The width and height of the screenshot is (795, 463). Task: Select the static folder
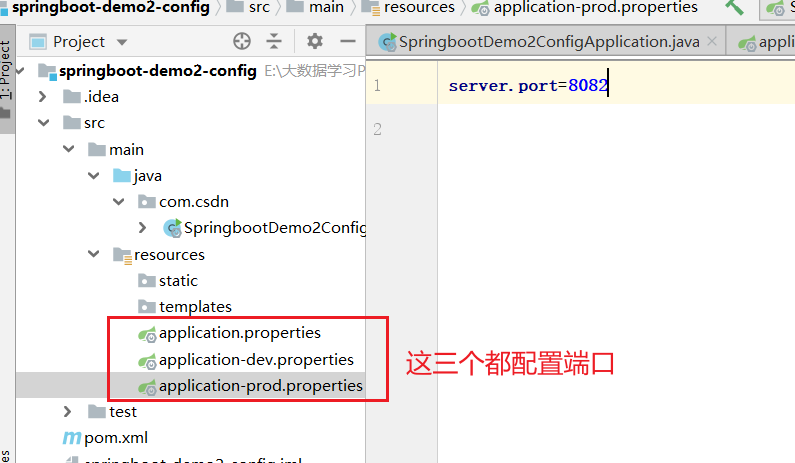click(178, 280)
